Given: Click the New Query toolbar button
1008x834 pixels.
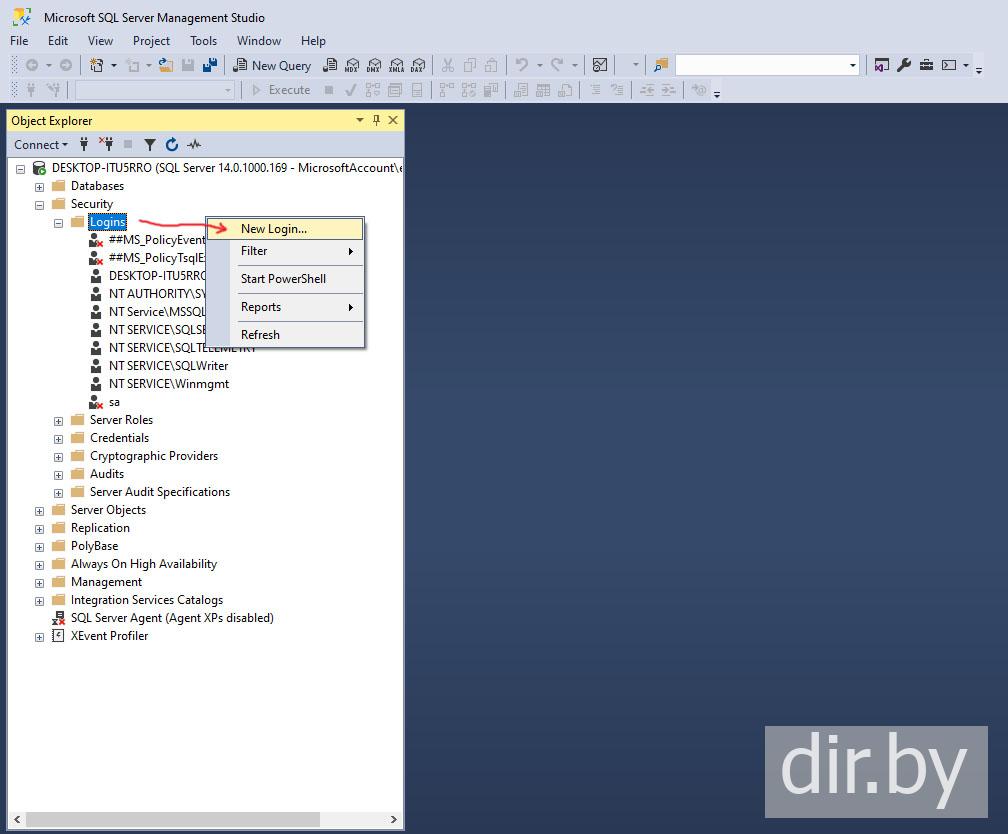Looking at the screenshot, I should tap(272, 65).
